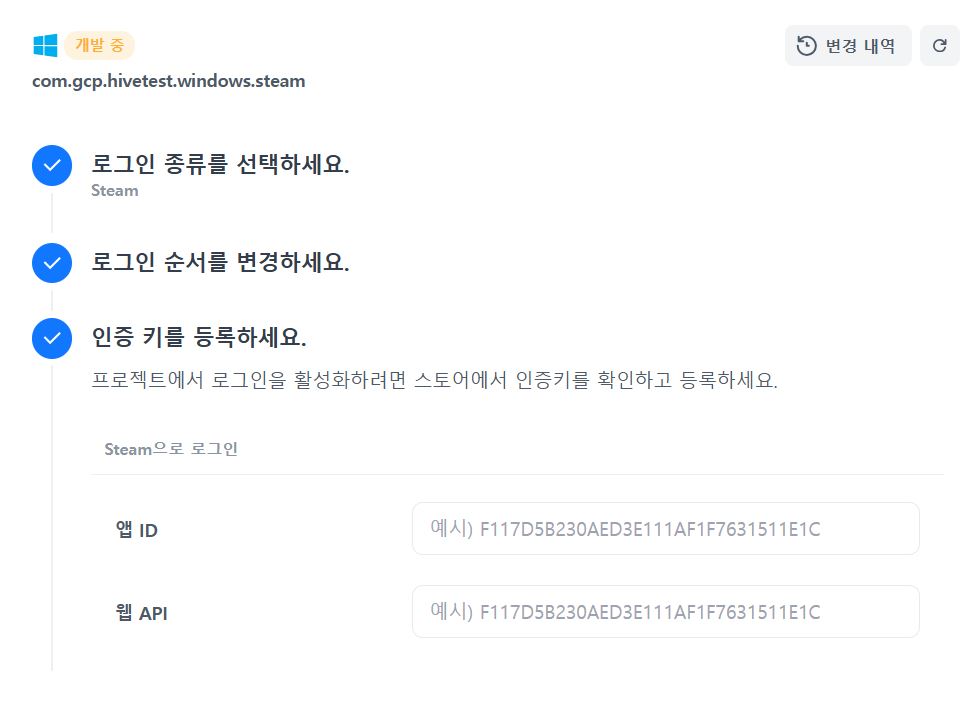Click the 개발 중 status badge
Viewport: 979px width, 714px height.
pos(99,45)
